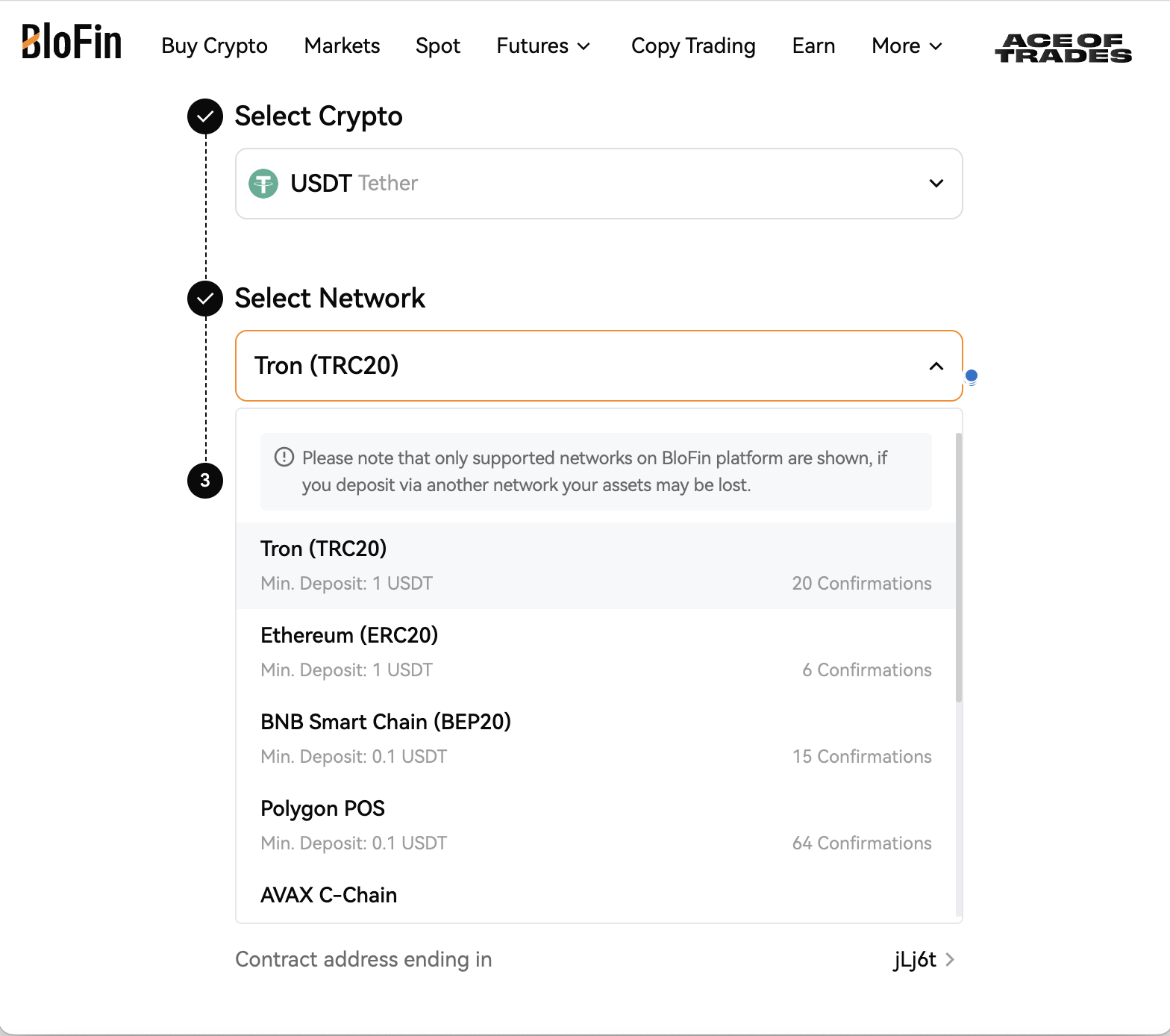Click 'Min. Deposit: 1 USDT' under Ethereum

point(346,670)
